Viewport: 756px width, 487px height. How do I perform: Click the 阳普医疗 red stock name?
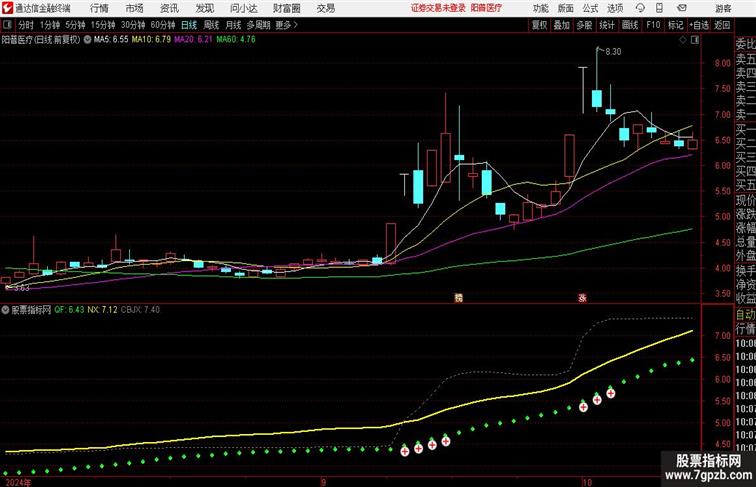click(486, 8)
